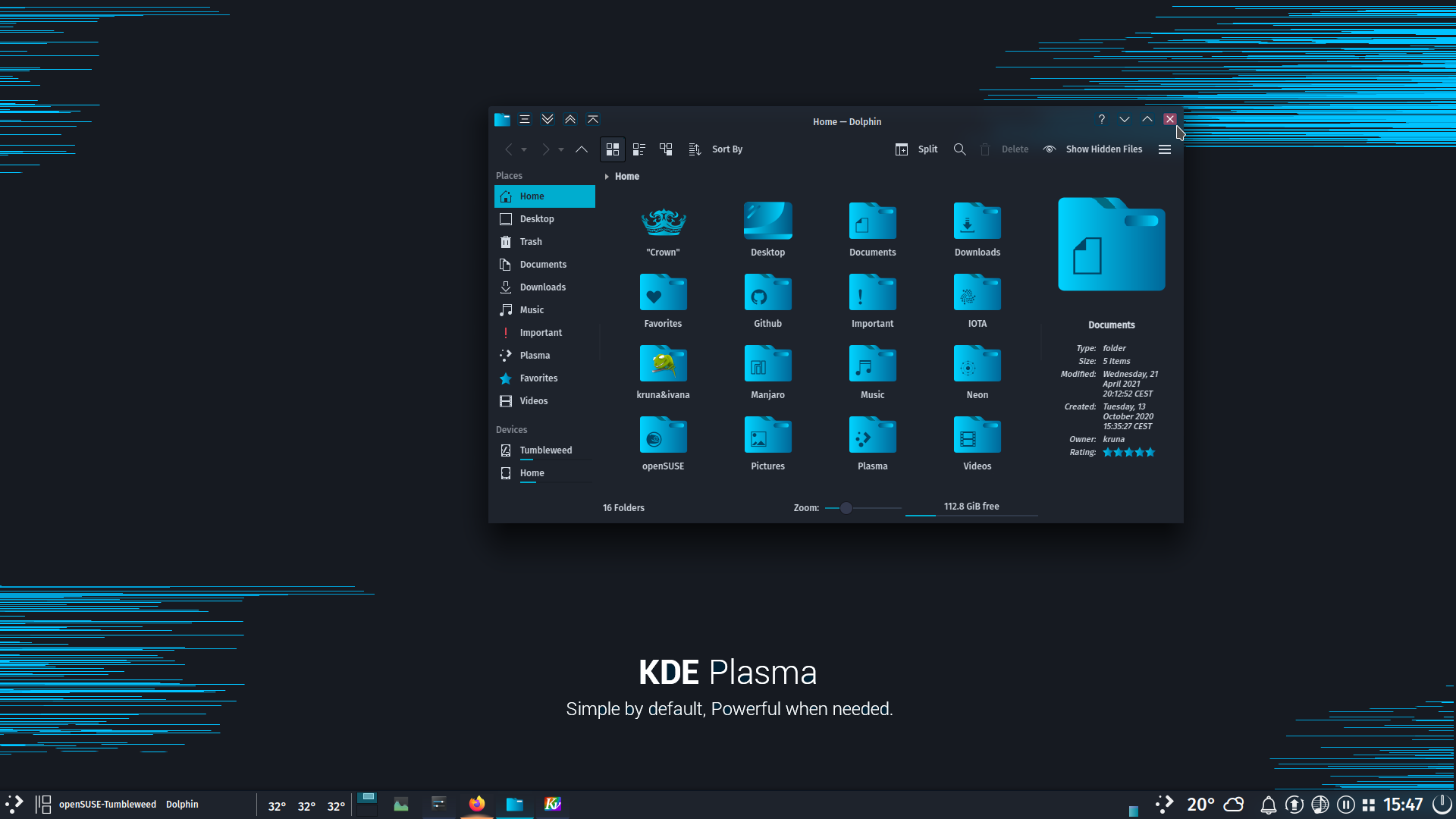Open back history dropdown arrow
This screenshot has width=1456, height=819.
[x=524, y=150]
